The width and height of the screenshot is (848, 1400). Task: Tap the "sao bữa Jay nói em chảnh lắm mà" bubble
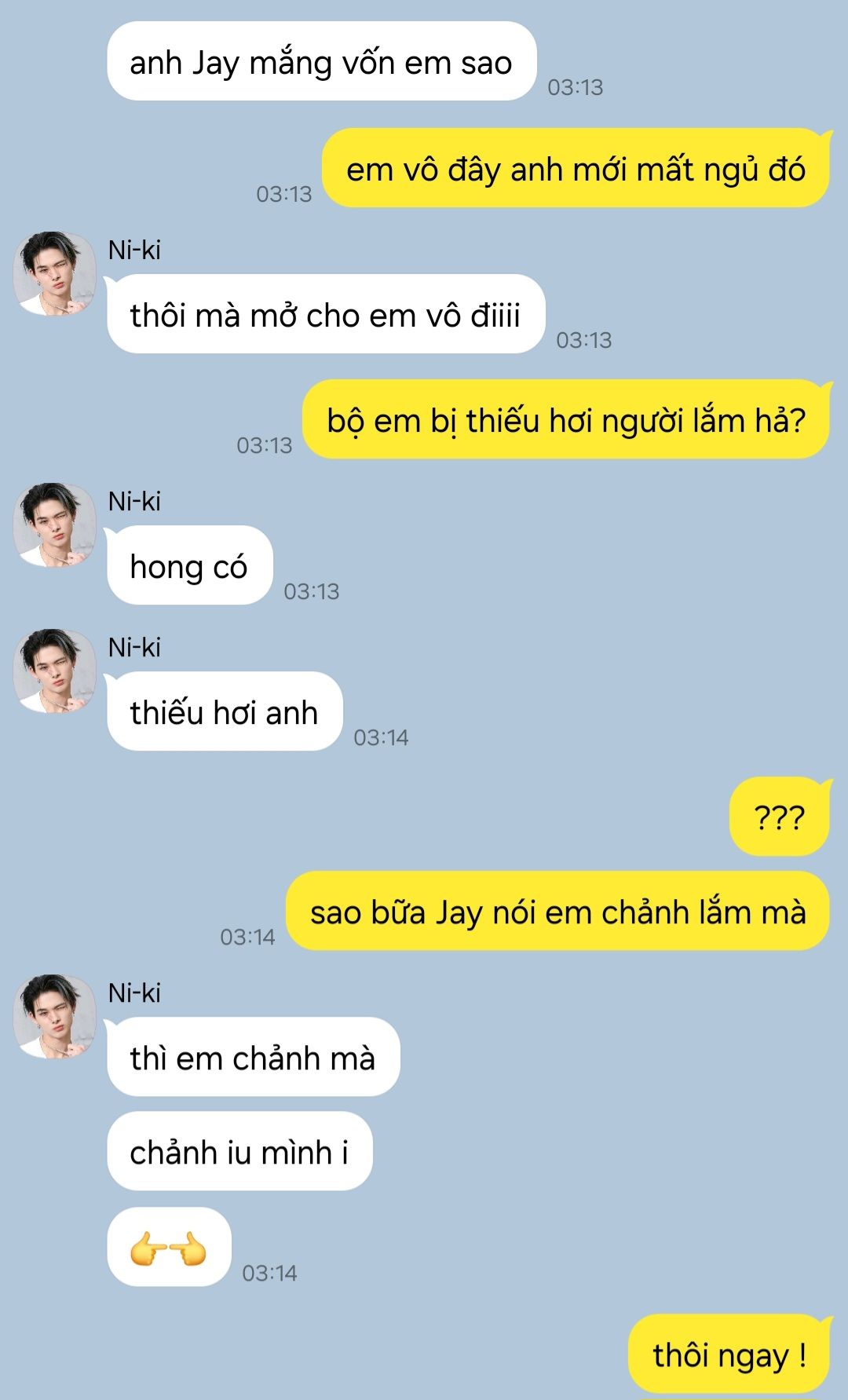tap(558, 911)
